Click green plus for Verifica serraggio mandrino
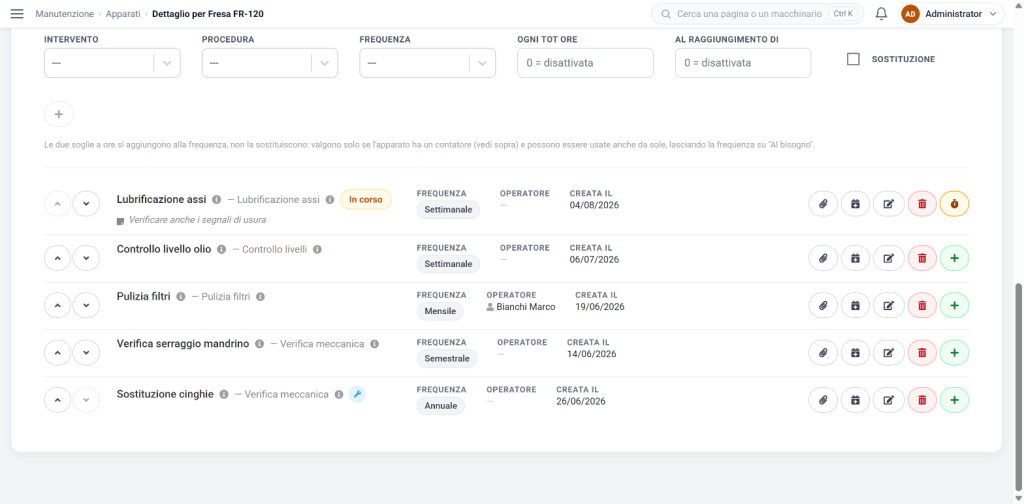Image resolution: width=1024 pixels, height=504 pixels. 954,353
